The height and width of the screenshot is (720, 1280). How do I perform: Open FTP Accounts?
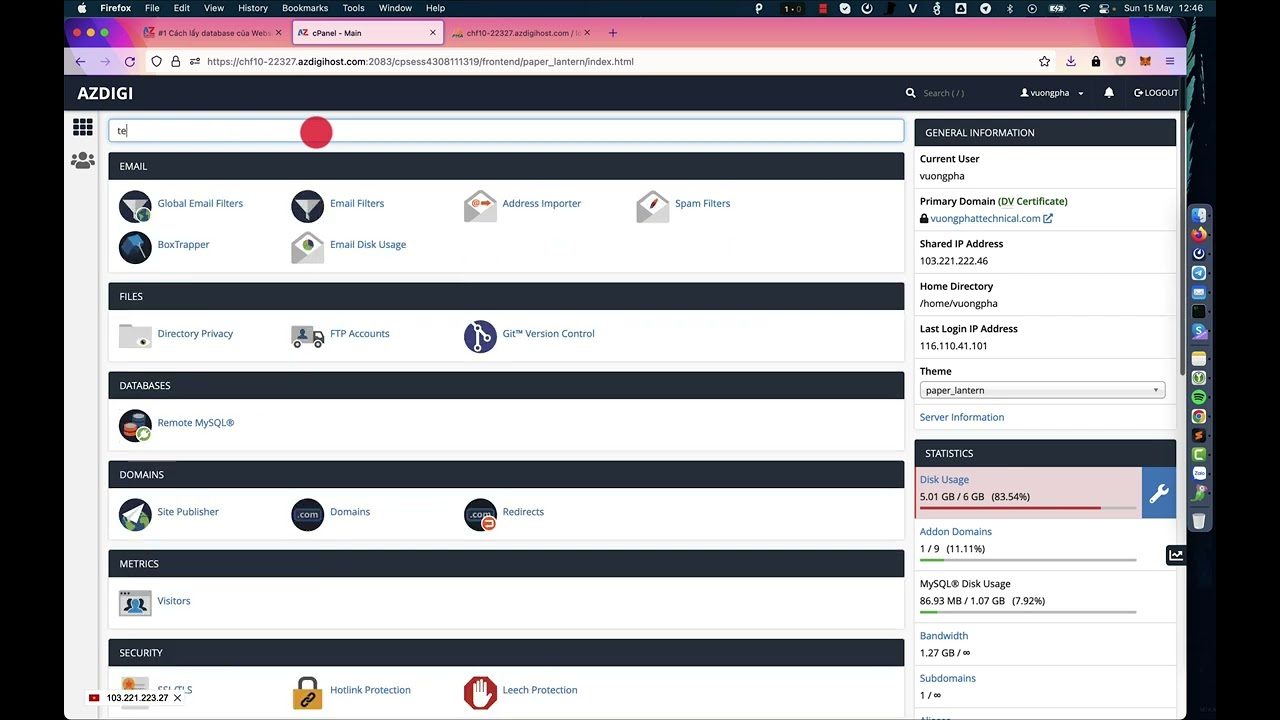(359, 333)
